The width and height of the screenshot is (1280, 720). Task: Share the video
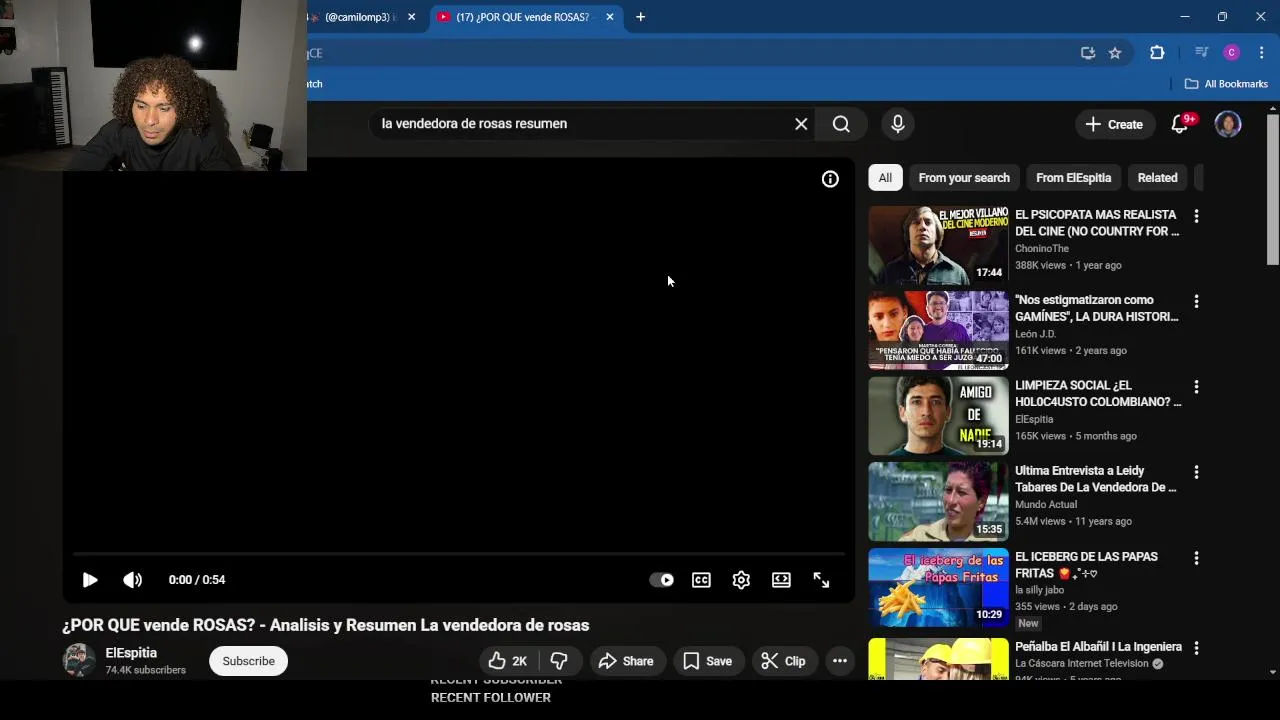(626, 661)
